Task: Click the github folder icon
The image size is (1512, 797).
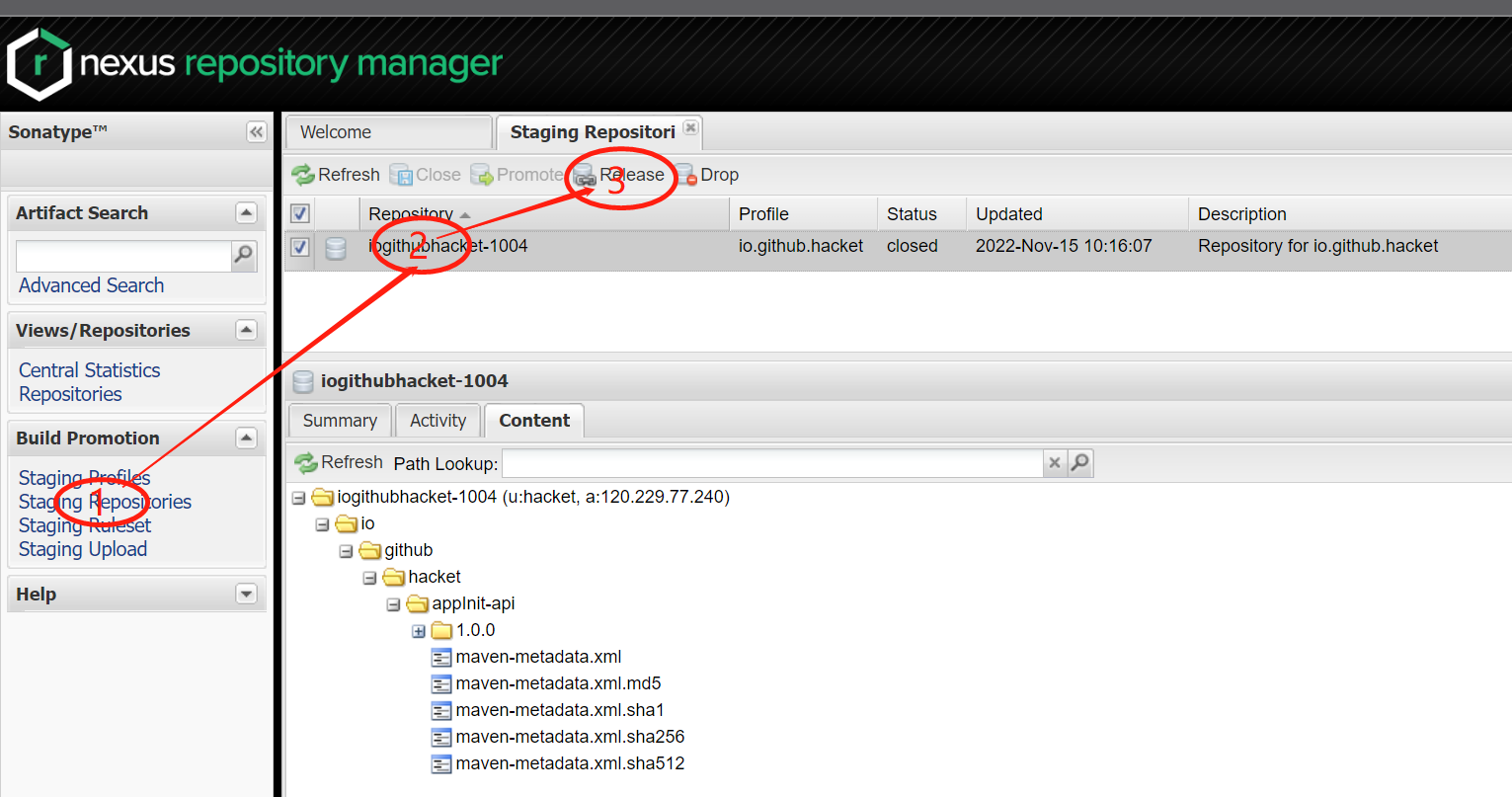Action: click(x=369, y=550)
